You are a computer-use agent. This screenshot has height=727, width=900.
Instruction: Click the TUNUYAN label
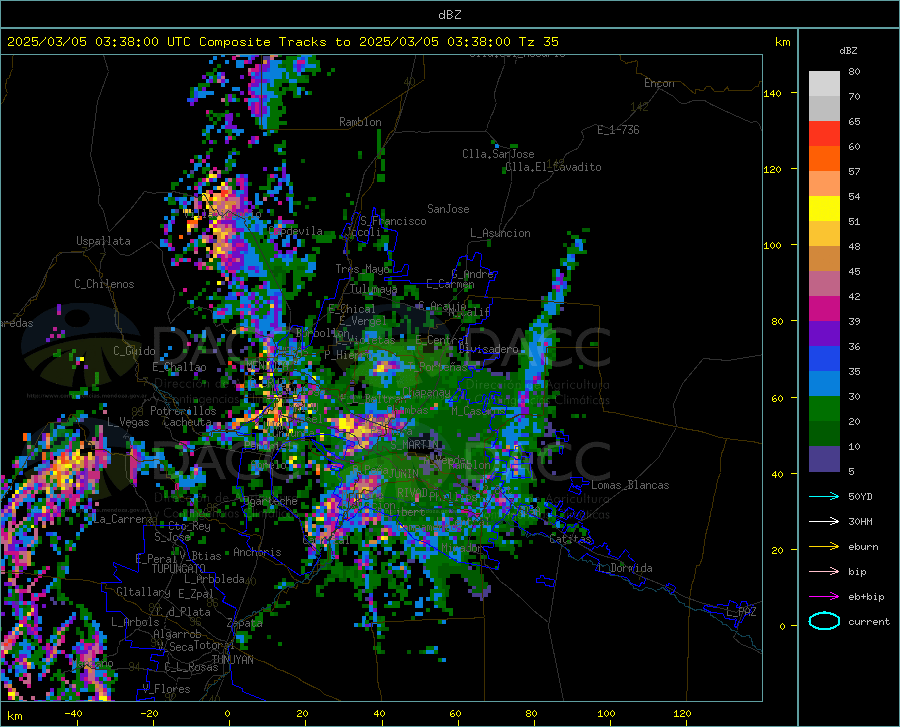(232, 660)
